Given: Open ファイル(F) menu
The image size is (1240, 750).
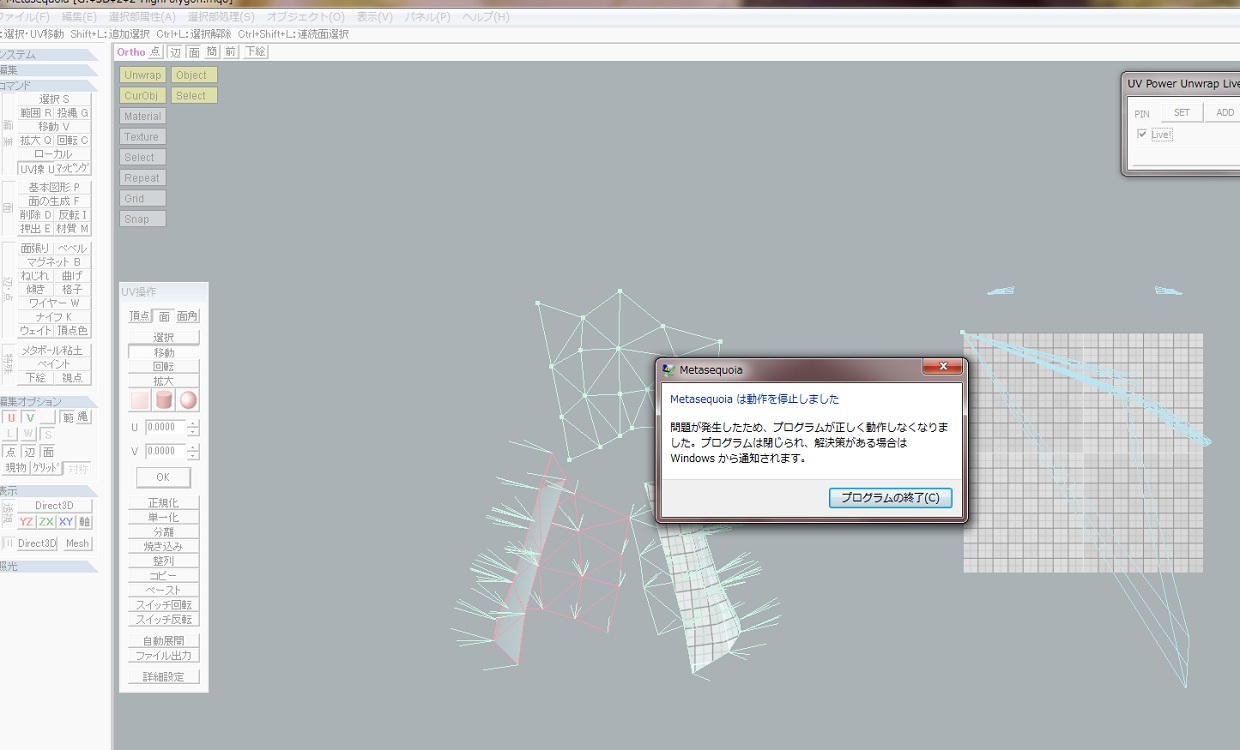Looking at the screenshot, I should pyautogui.click(x=24, y=17).
